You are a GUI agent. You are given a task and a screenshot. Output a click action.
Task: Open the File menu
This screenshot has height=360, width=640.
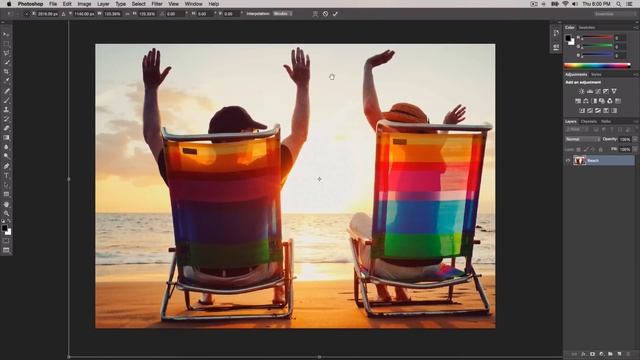53,4
